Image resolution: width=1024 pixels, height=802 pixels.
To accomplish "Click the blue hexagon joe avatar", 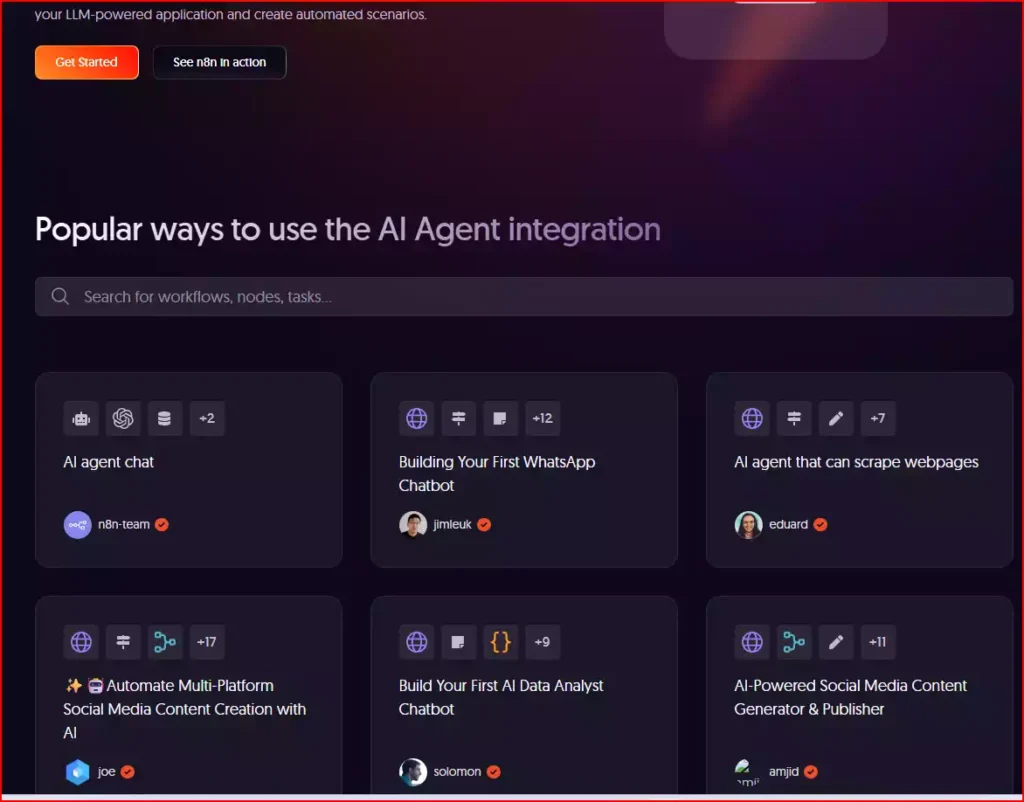I will point(77,772).
